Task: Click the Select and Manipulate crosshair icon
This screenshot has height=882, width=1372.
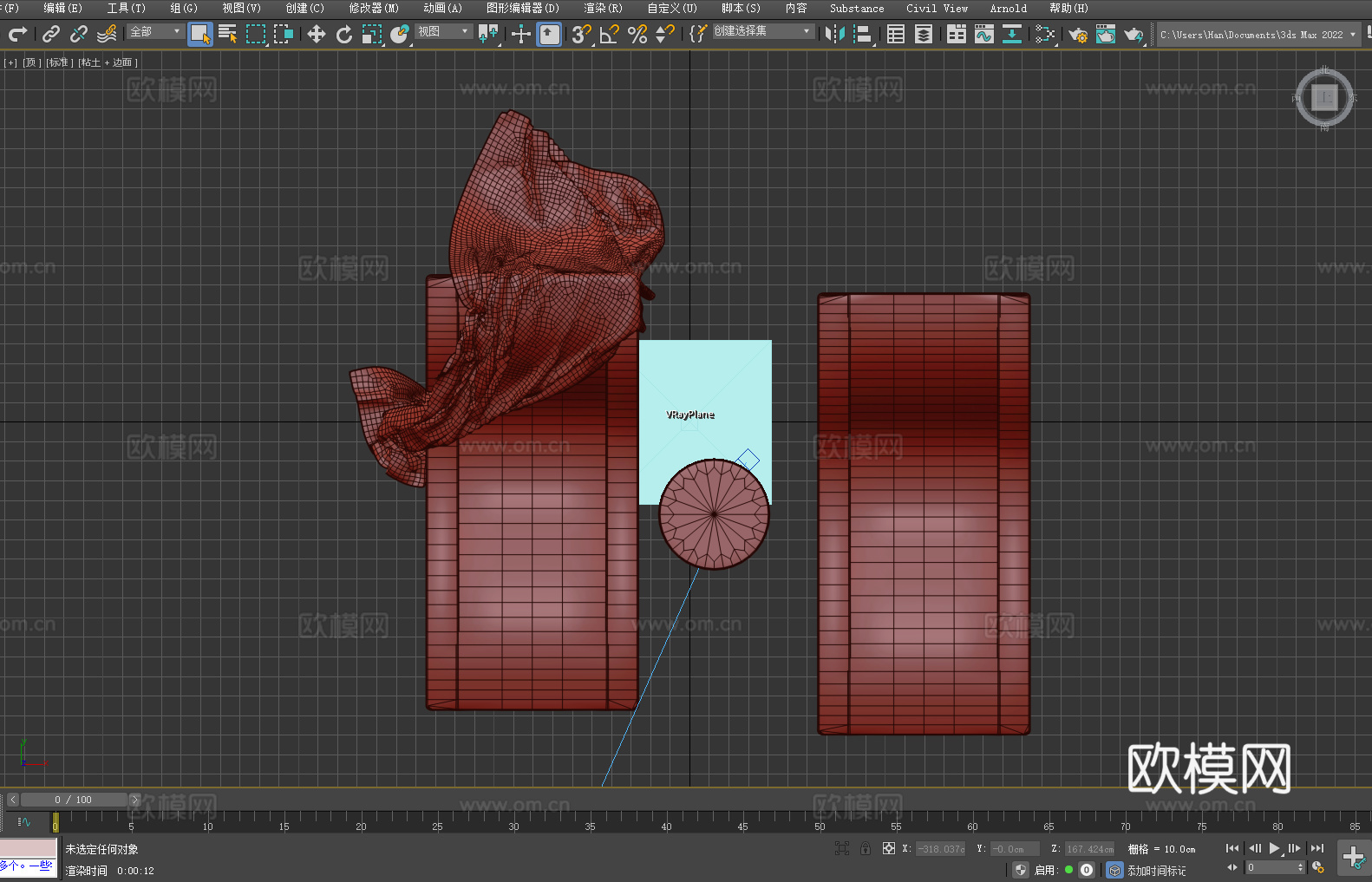Action: point(521,34)
